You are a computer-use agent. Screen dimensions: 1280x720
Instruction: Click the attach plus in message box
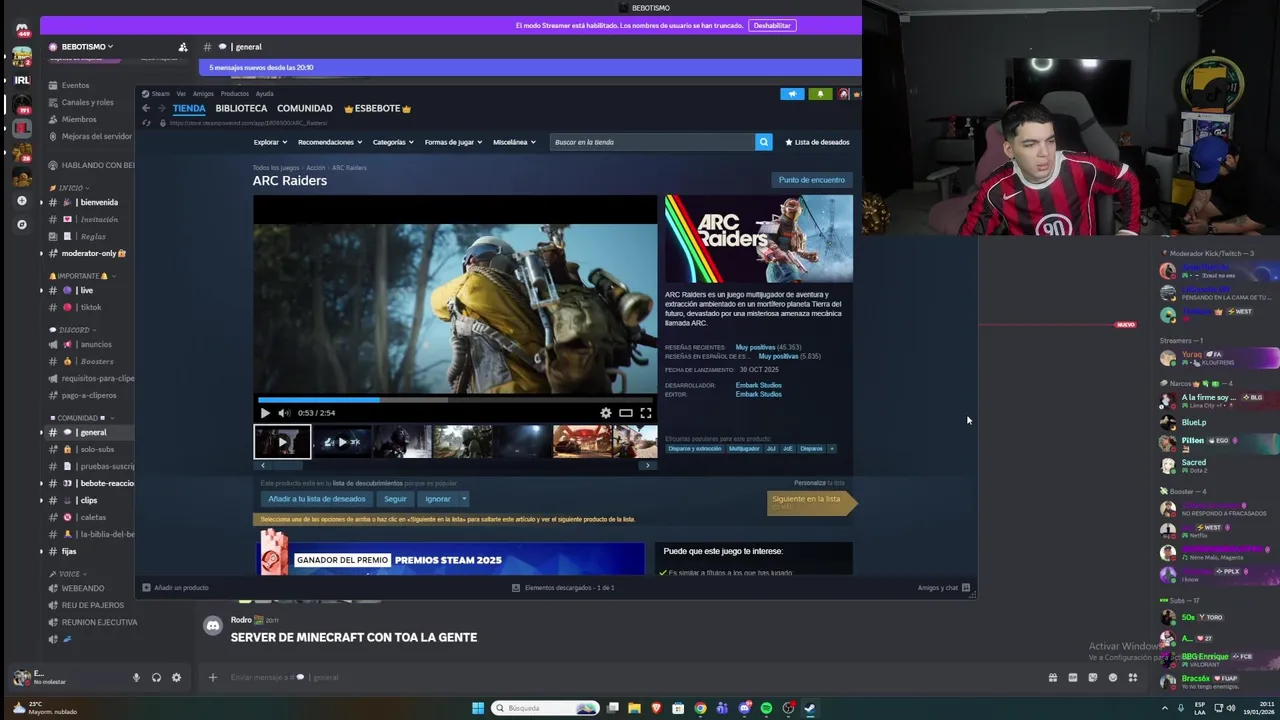pyautogui.click(x=212, y=677)
